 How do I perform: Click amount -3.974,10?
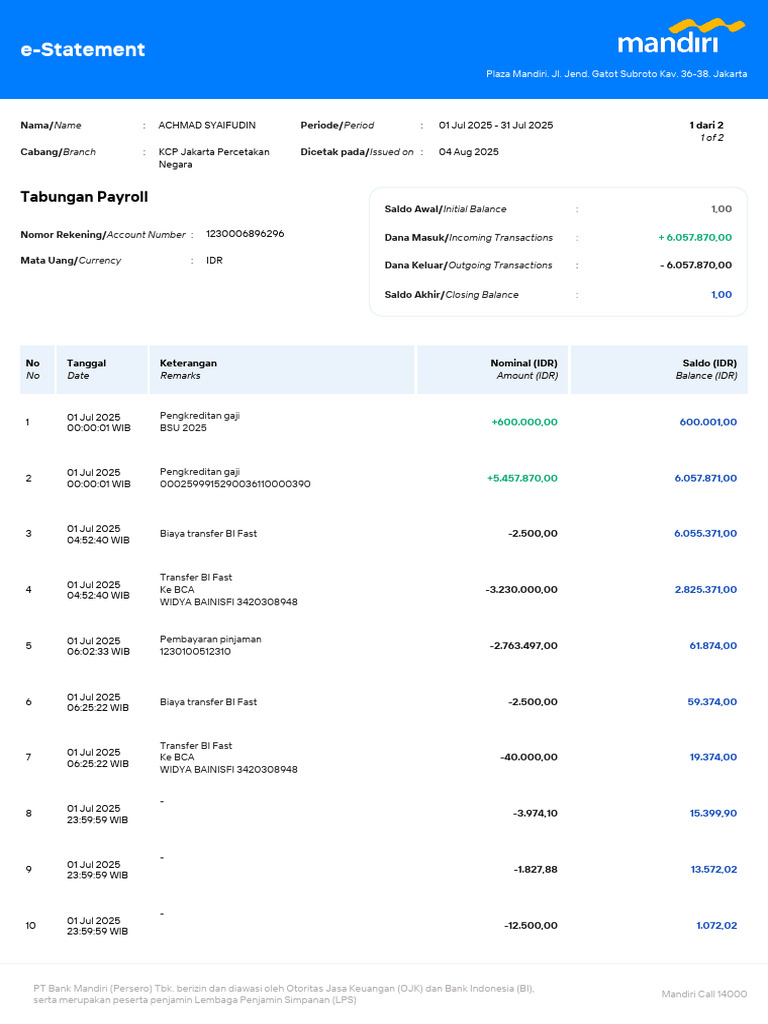coord(536,814)
